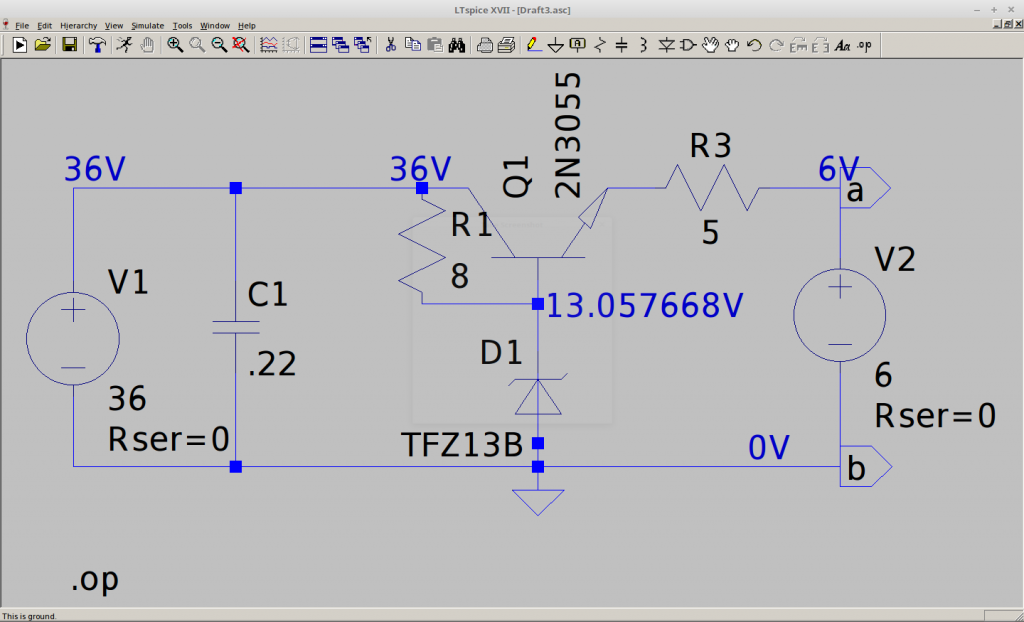
Task: Click the Zoom in magnifier icon
Action: pyautogui.click(x=175, y=44)
